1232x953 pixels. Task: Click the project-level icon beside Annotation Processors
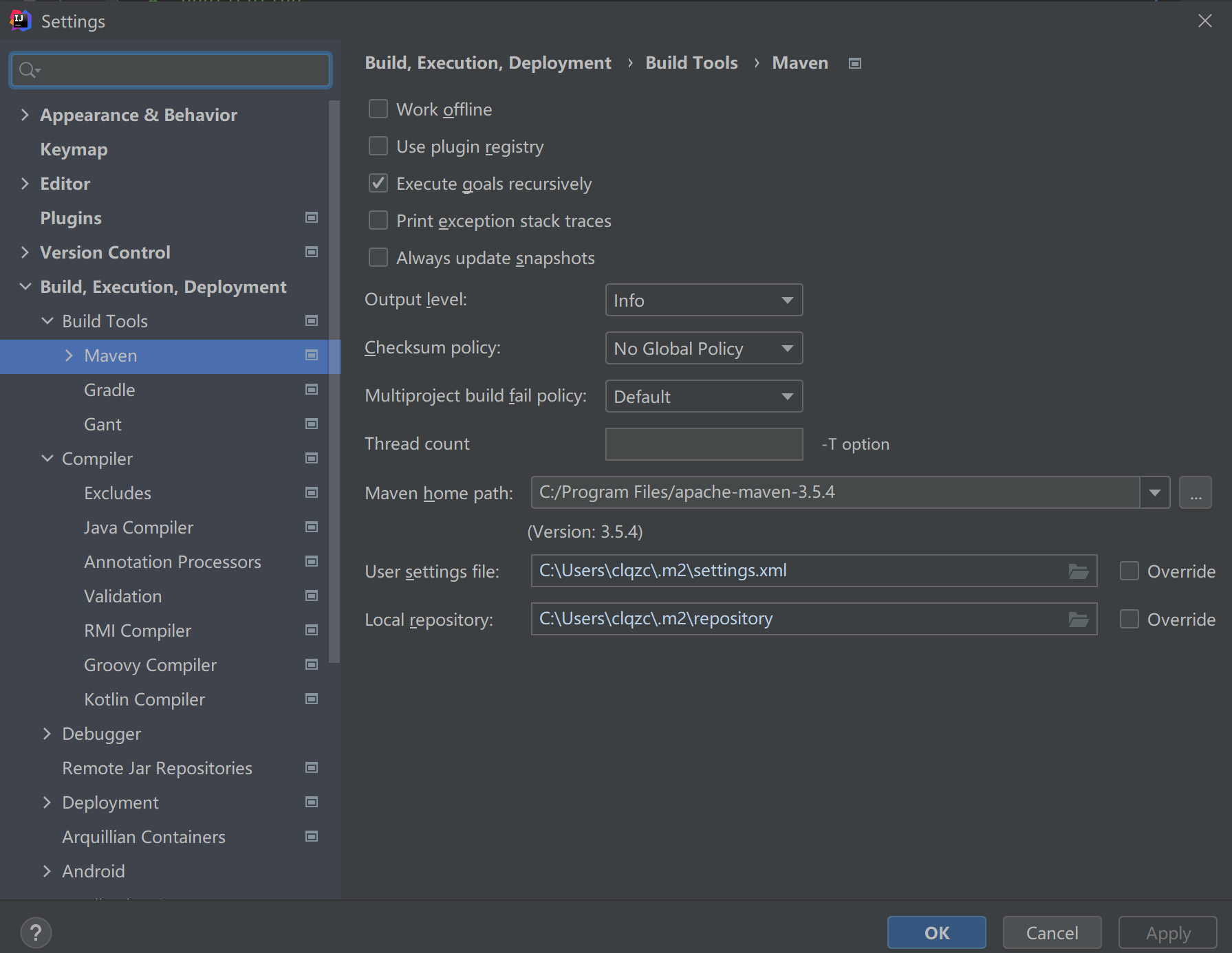click(x=312, y=562)
